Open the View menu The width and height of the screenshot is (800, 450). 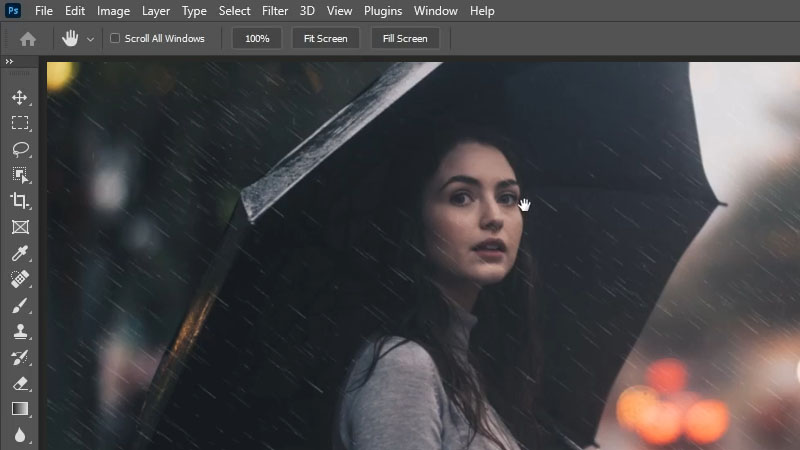[x=339, y=11]
